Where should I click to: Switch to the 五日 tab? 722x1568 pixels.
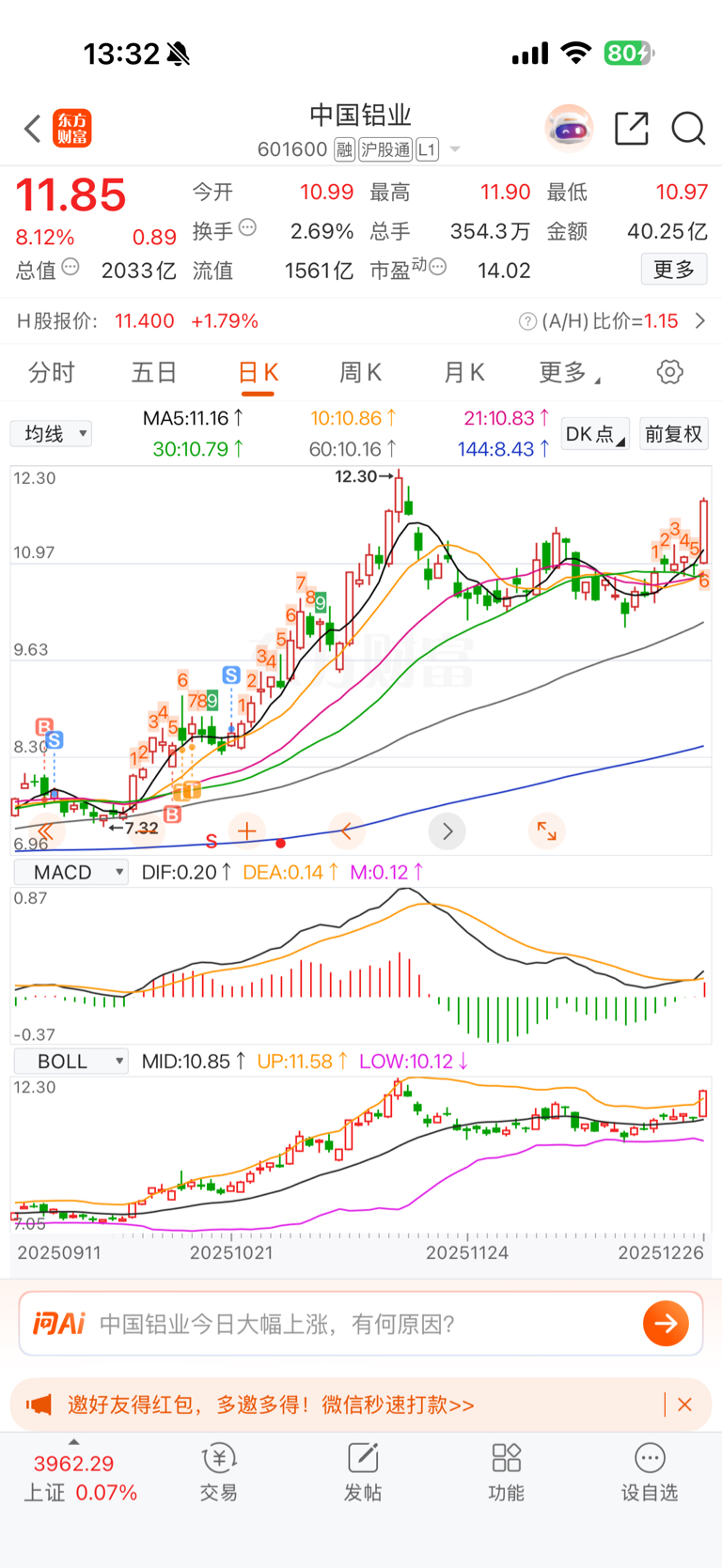click(x=154, y=373)
